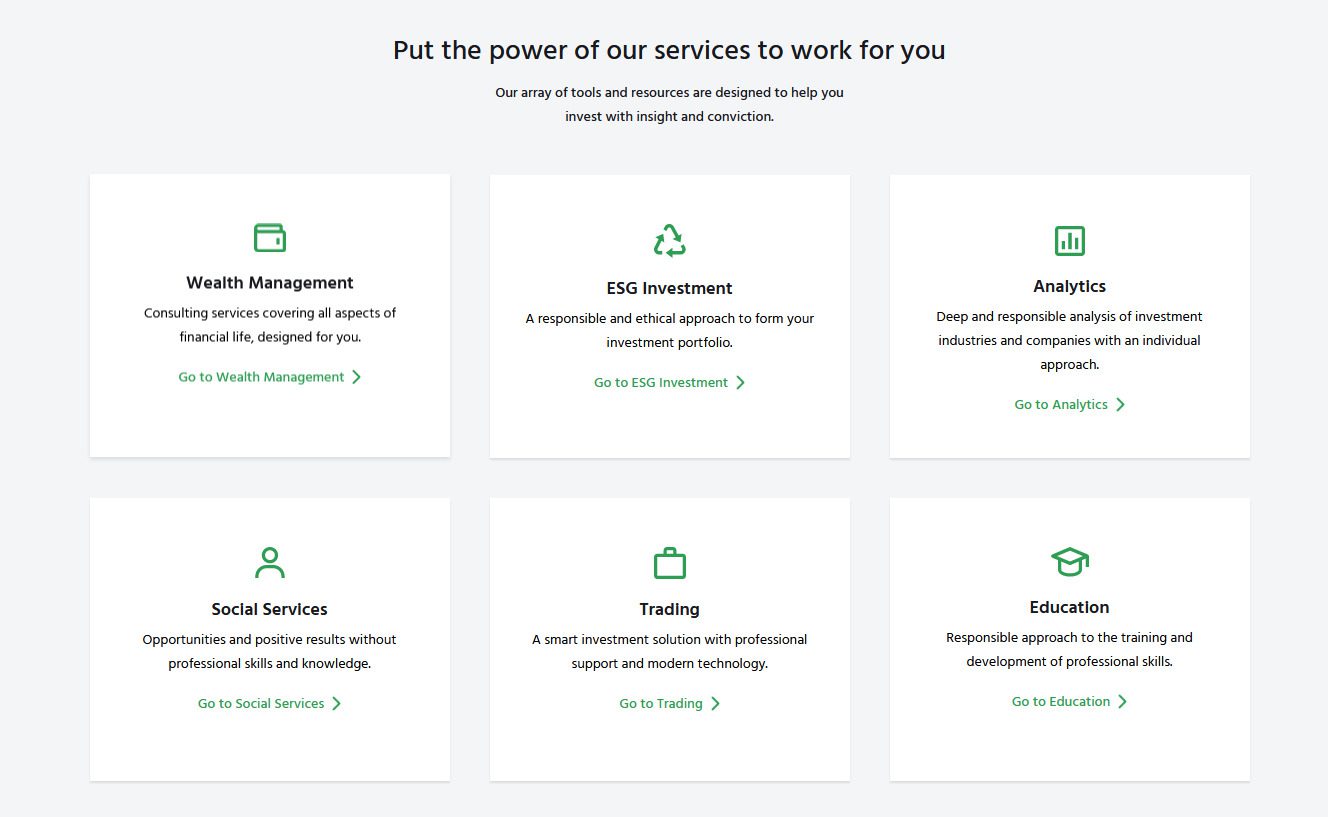Click the chevron after Go to Social Services
1328x817 pixels.
[x=337, y=703]
